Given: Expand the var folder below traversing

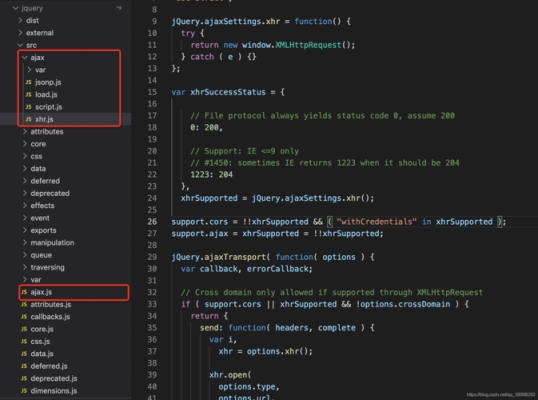Looking at the screenshot, I should pos(25,280).
